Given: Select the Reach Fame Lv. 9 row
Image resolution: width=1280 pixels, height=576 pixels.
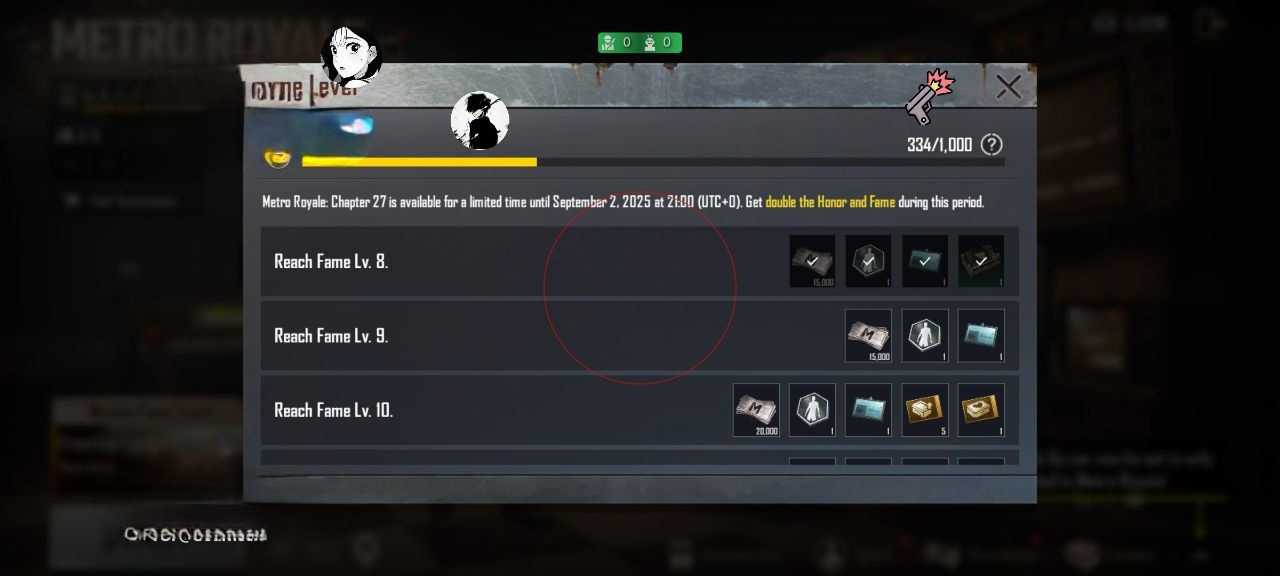Looking at the screenshot, I should [x=640, y=336].
